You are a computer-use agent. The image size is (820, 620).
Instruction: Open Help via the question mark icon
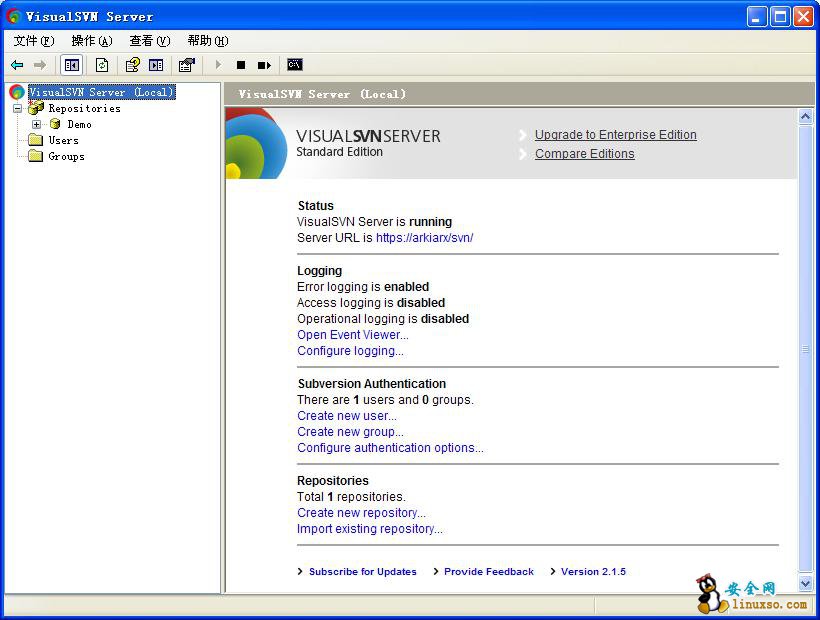[132, 65]
